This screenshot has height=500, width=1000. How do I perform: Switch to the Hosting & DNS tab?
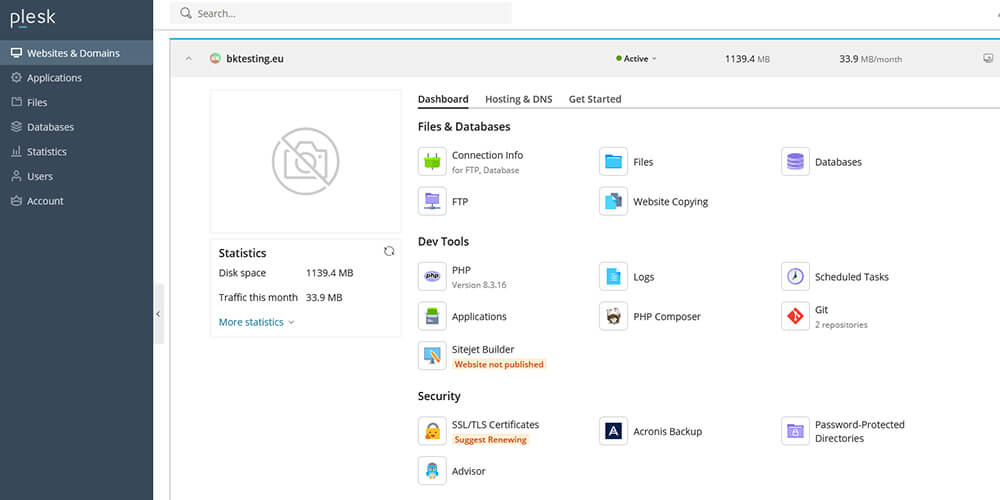518,99
